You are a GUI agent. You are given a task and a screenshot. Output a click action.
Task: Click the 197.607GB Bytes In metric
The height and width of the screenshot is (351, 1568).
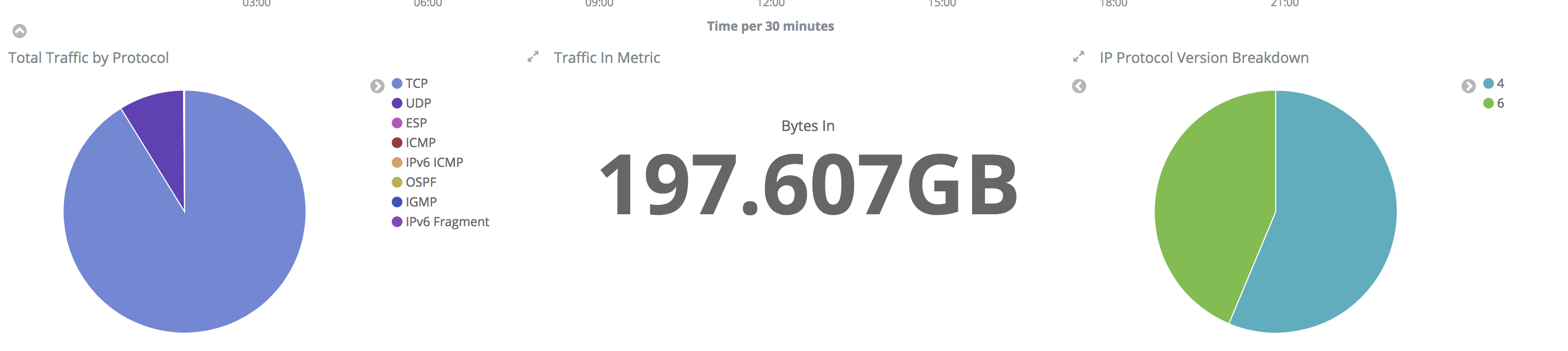click(x=808, y=184)
